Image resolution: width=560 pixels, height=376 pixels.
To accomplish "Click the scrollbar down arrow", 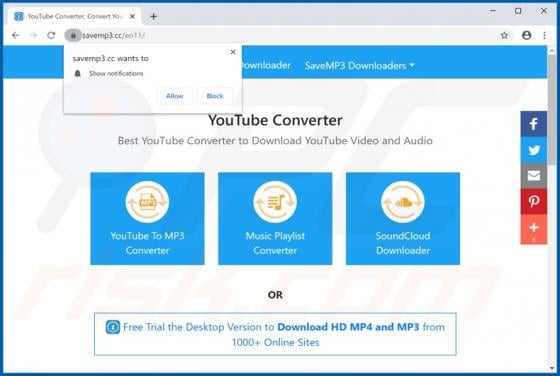I will [552, 368].
